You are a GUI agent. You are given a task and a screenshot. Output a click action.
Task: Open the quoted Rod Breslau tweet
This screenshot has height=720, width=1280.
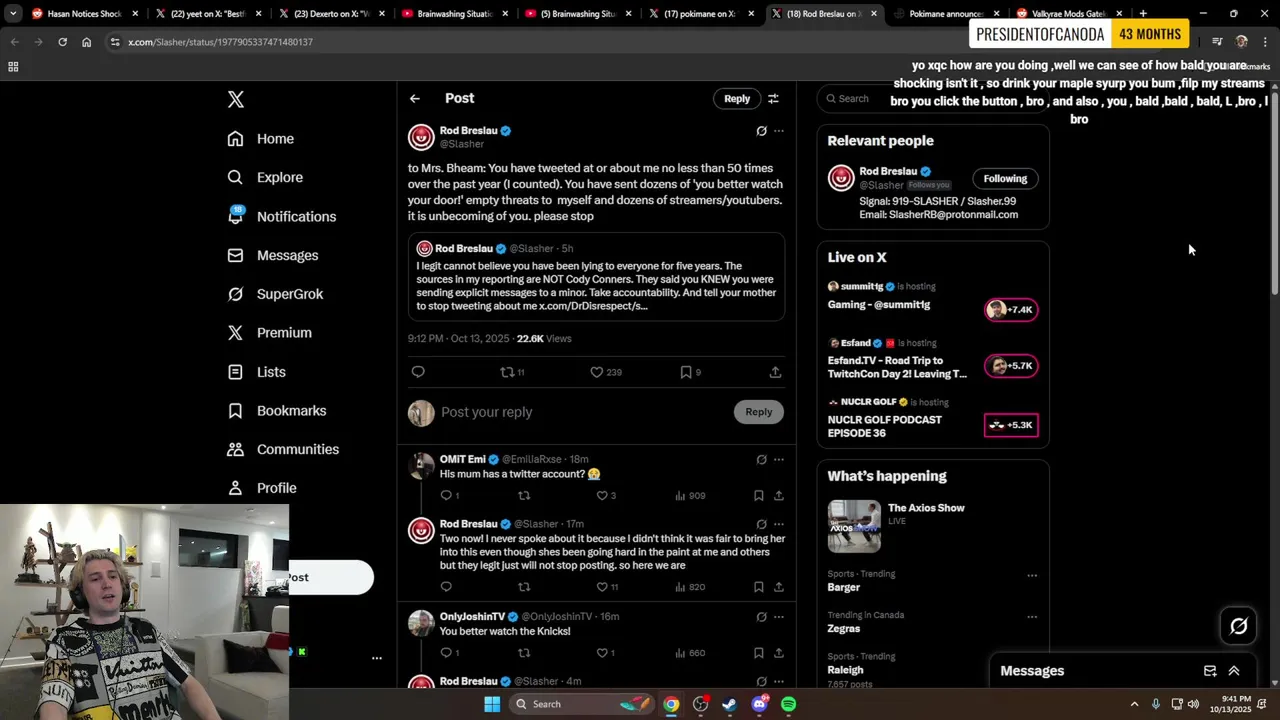[596, 277]
